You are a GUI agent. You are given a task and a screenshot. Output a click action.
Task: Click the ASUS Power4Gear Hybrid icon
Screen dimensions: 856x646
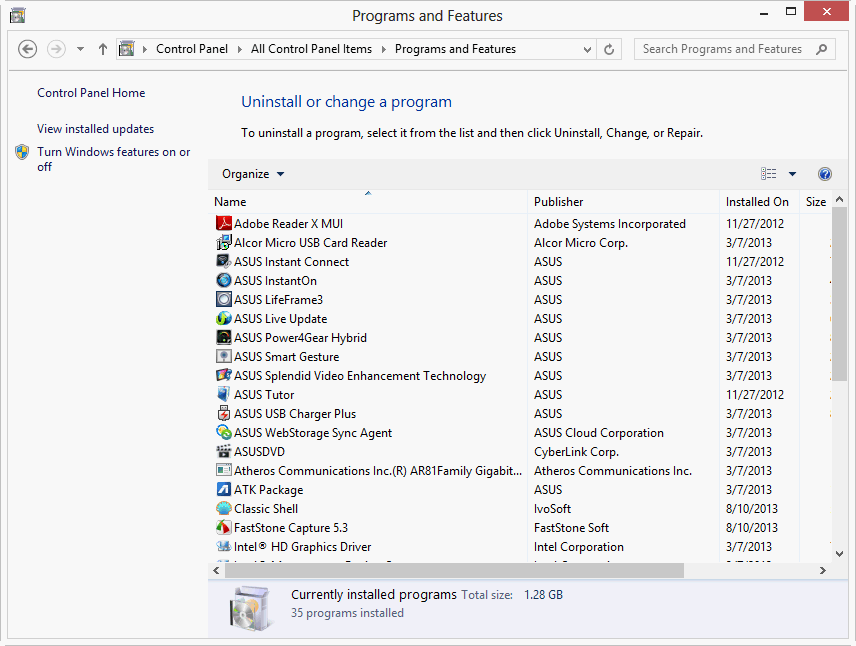pos(224,337)
